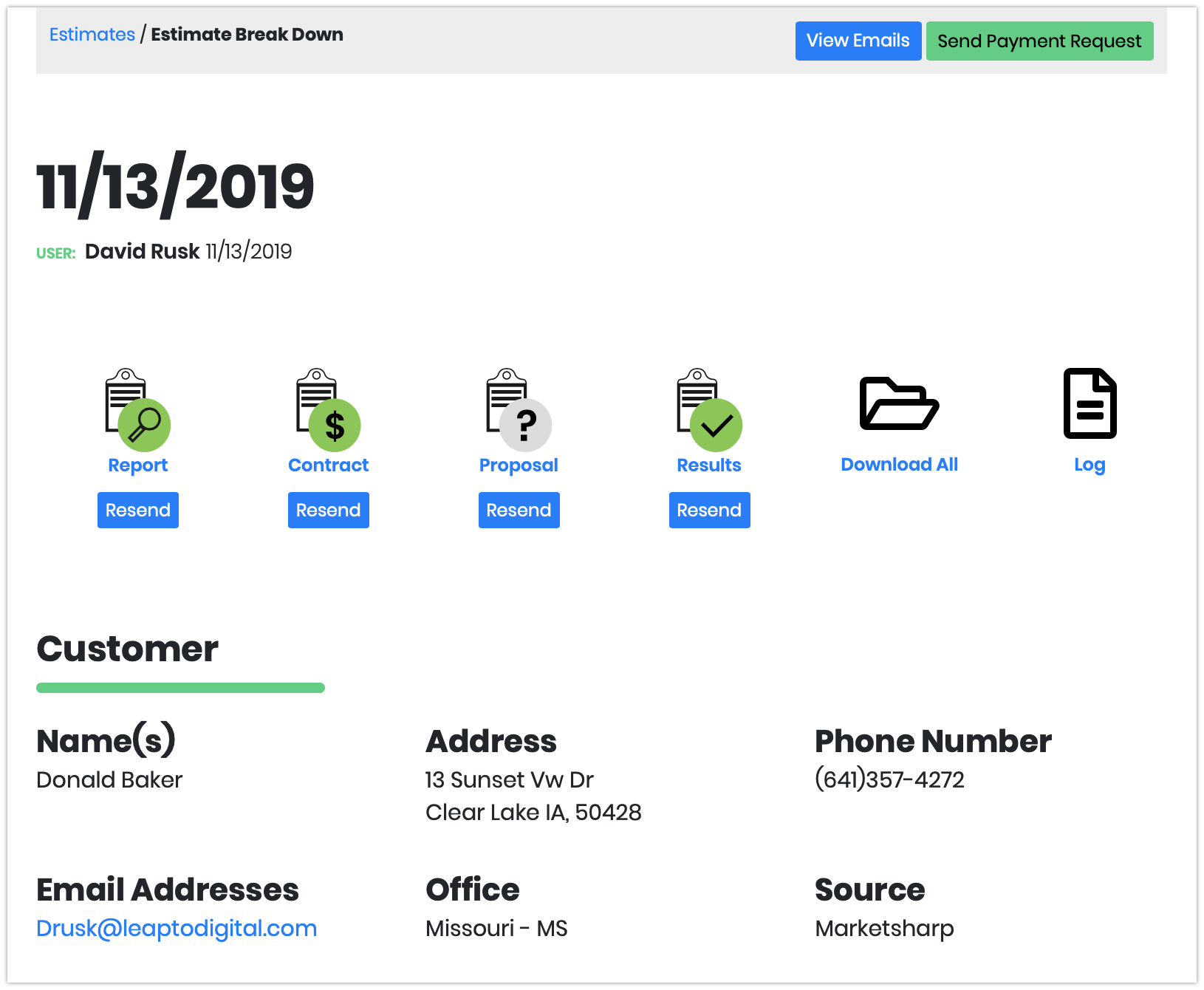This screenshot has height=990, width=1204.
Task: Open the Drusk@leaptodigital.com email link
Action: (x=177, y=929)
